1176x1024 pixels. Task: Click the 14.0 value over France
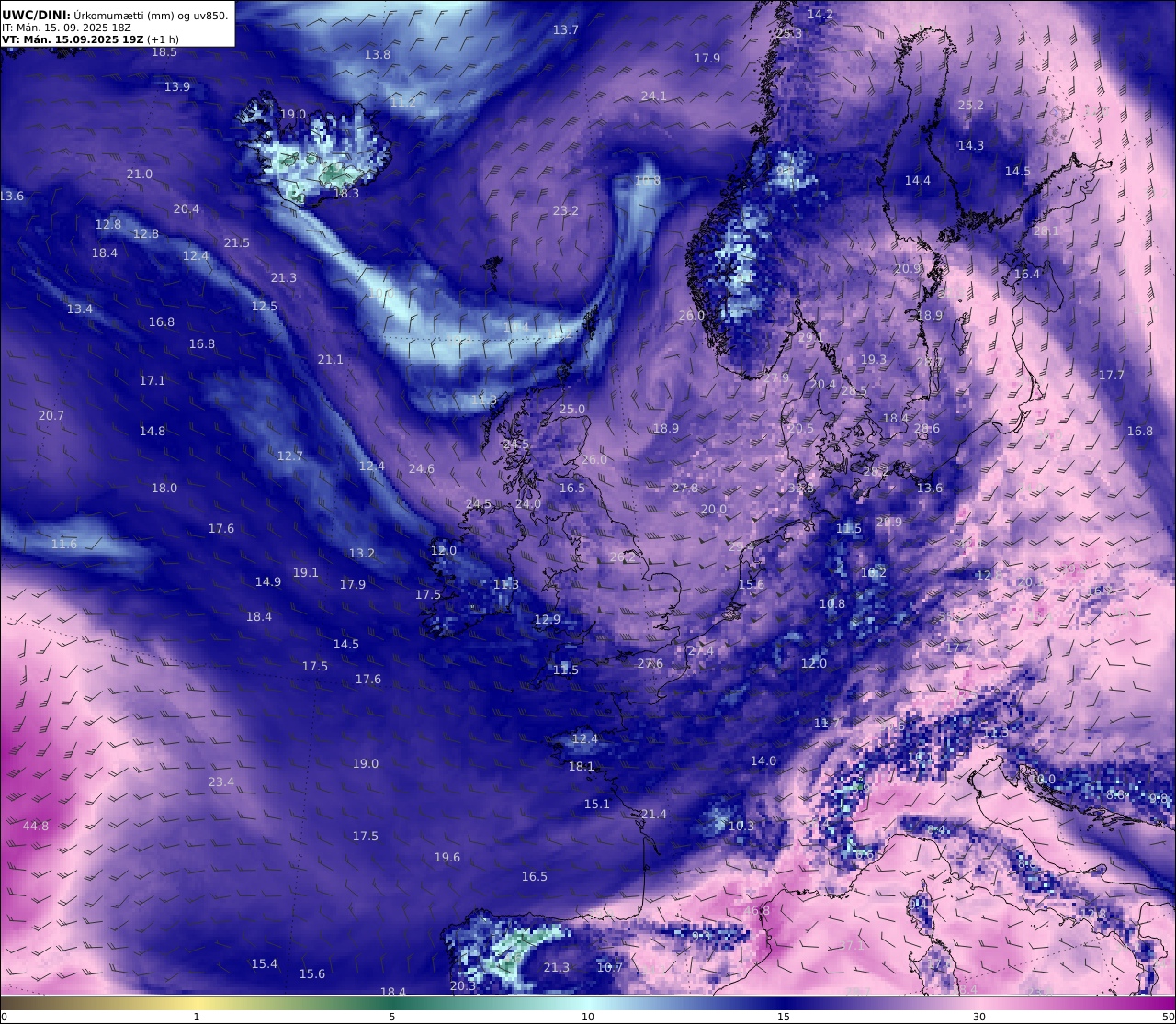(763, 760)
